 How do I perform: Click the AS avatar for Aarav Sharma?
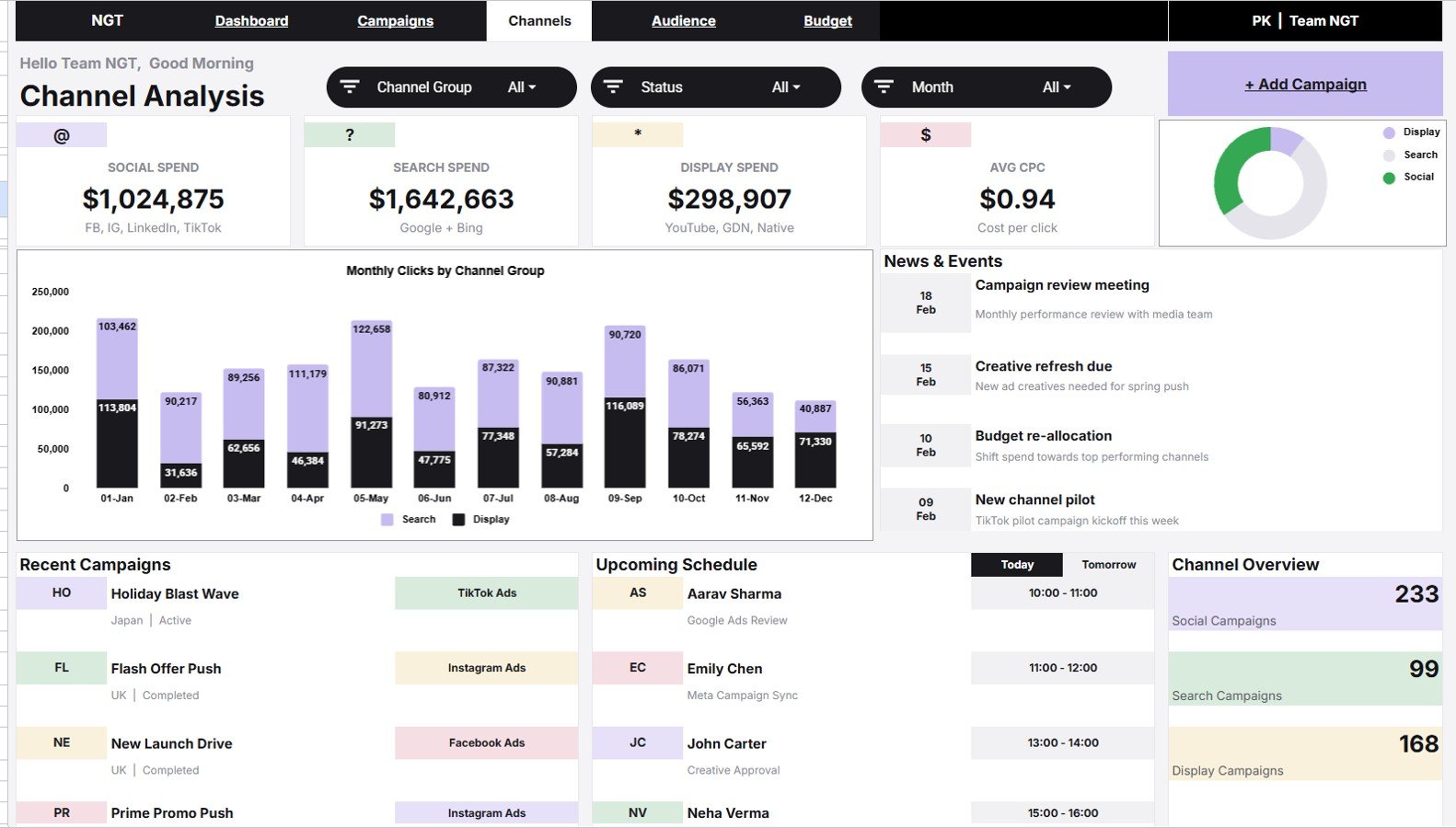pos(638,593)
